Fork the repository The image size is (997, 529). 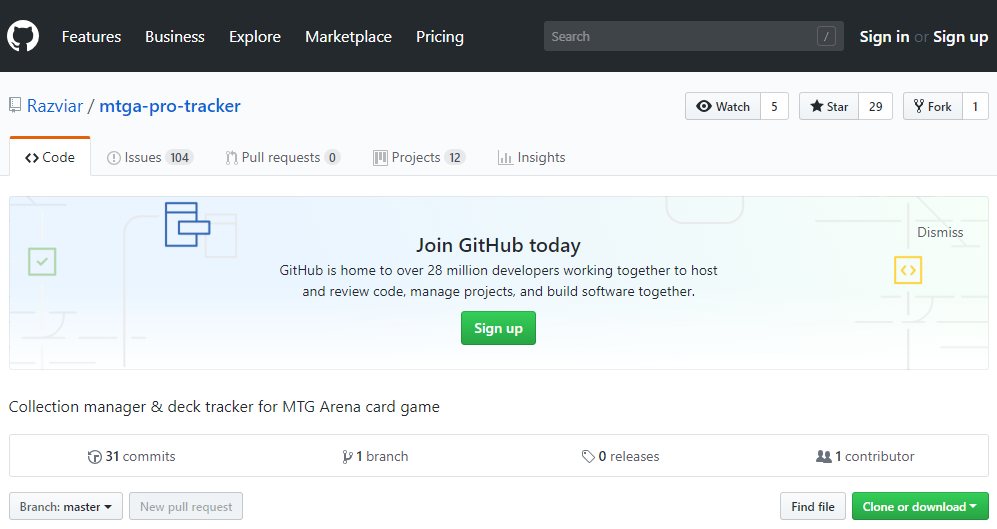coord(932,107)
